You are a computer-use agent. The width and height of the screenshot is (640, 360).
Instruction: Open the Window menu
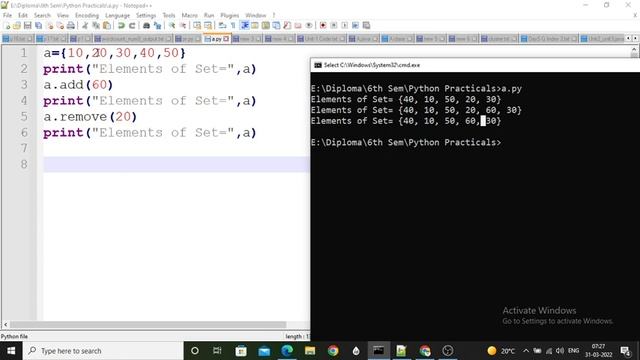[x=256, y=15]
